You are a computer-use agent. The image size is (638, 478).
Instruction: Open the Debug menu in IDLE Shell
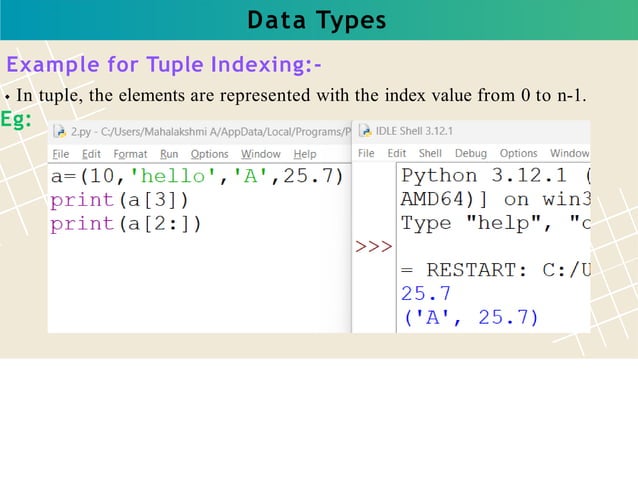click(x=471, y=153)
